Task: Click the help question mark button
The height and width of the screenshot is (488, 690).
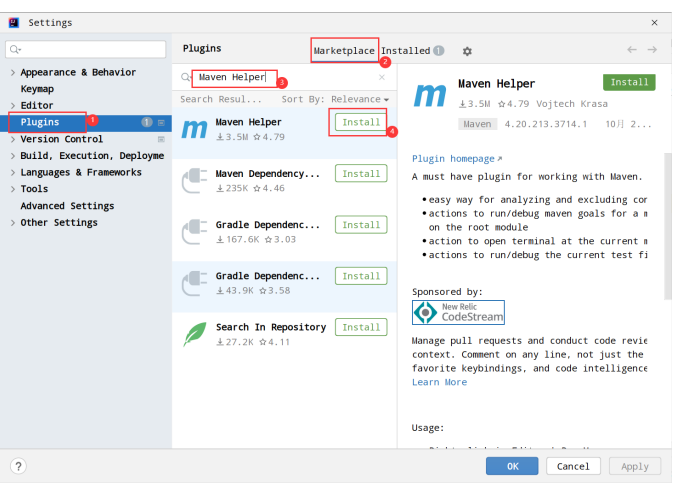Action: tap(18, 466)
